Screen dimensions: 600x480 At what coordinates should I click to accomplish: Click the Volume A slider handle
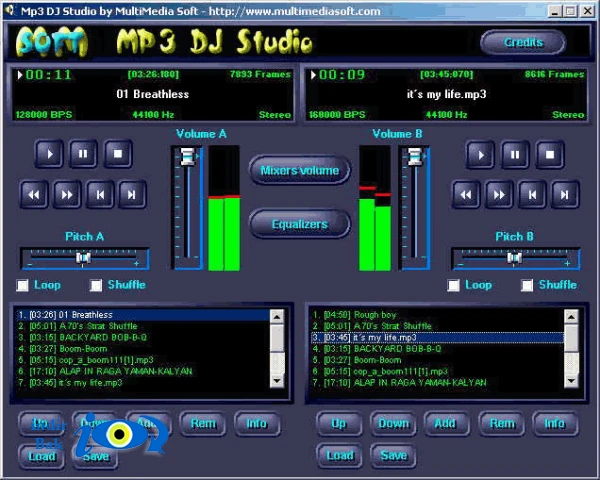tap(188, 156)
